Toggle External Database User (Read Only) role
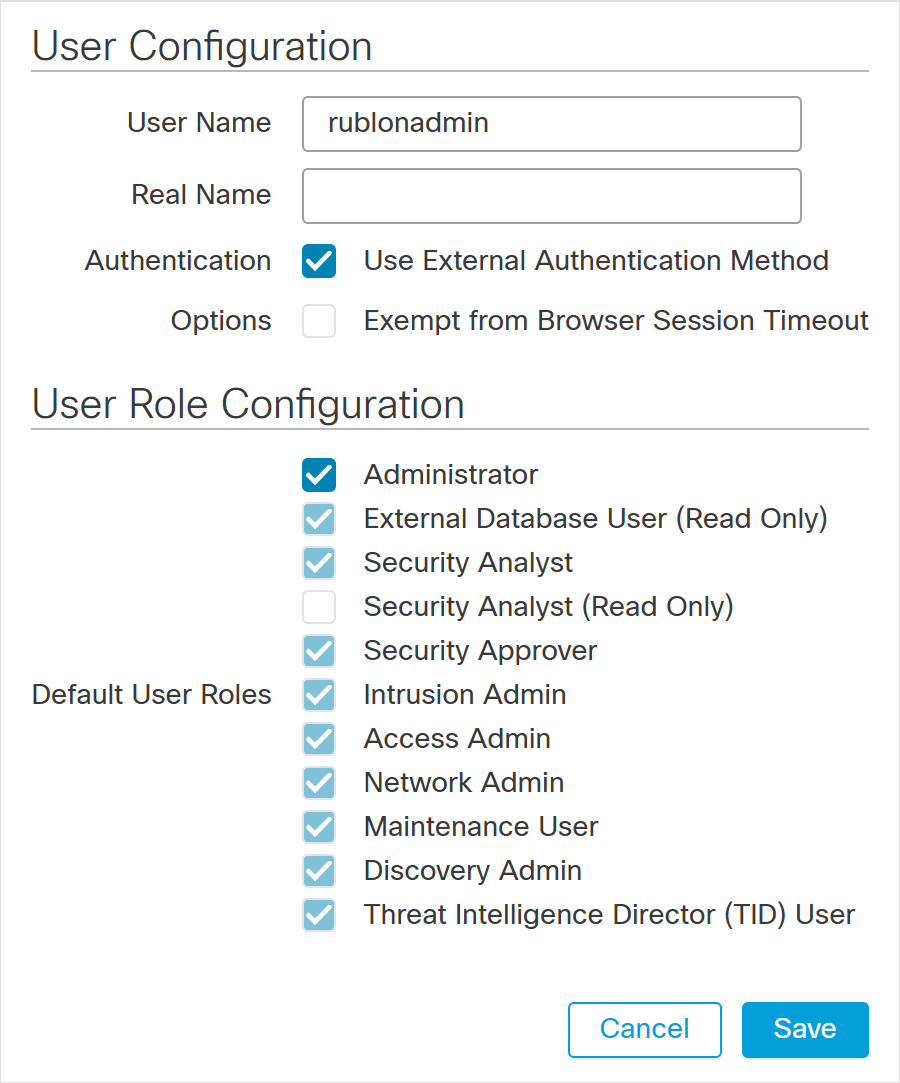The width and height of the screenshot is (900, 1083). [x=319, y=519]
